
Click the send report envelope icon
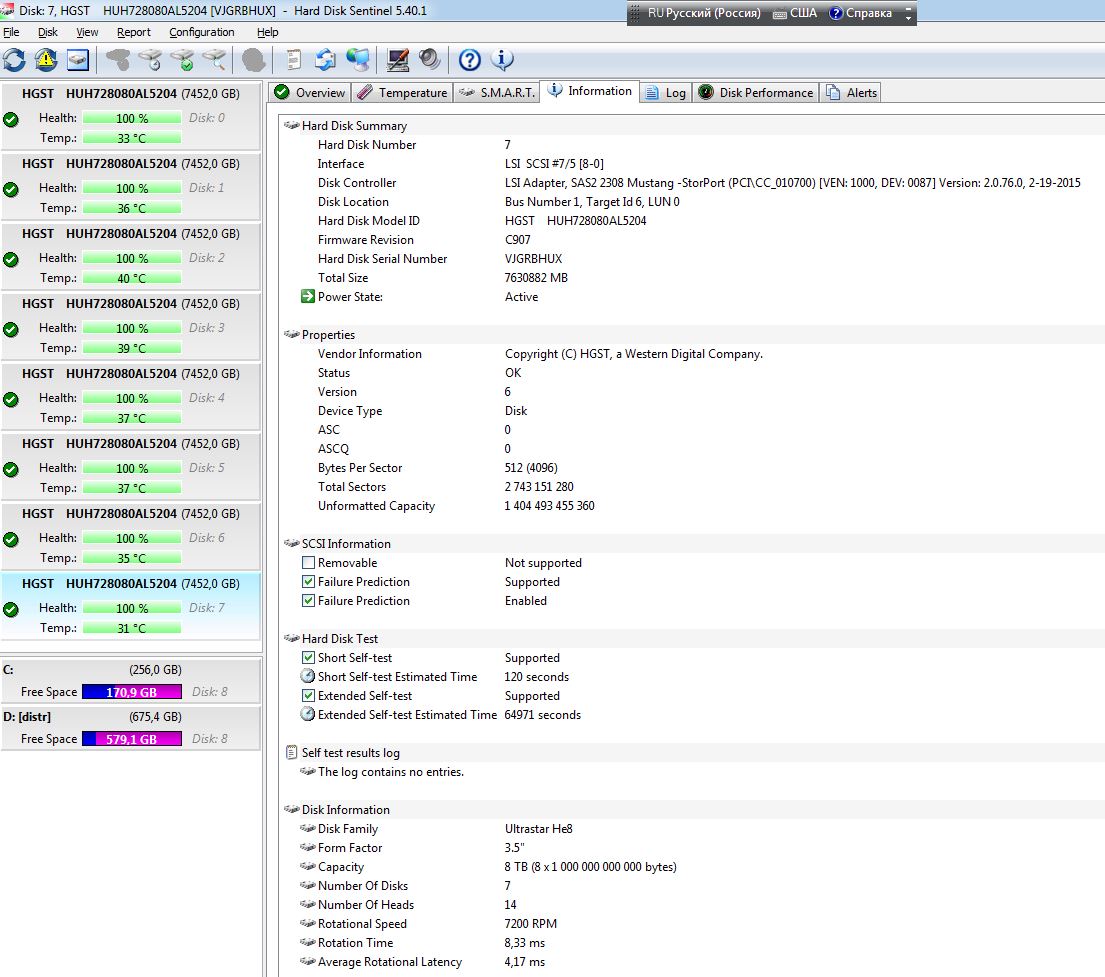pos(326,60)
